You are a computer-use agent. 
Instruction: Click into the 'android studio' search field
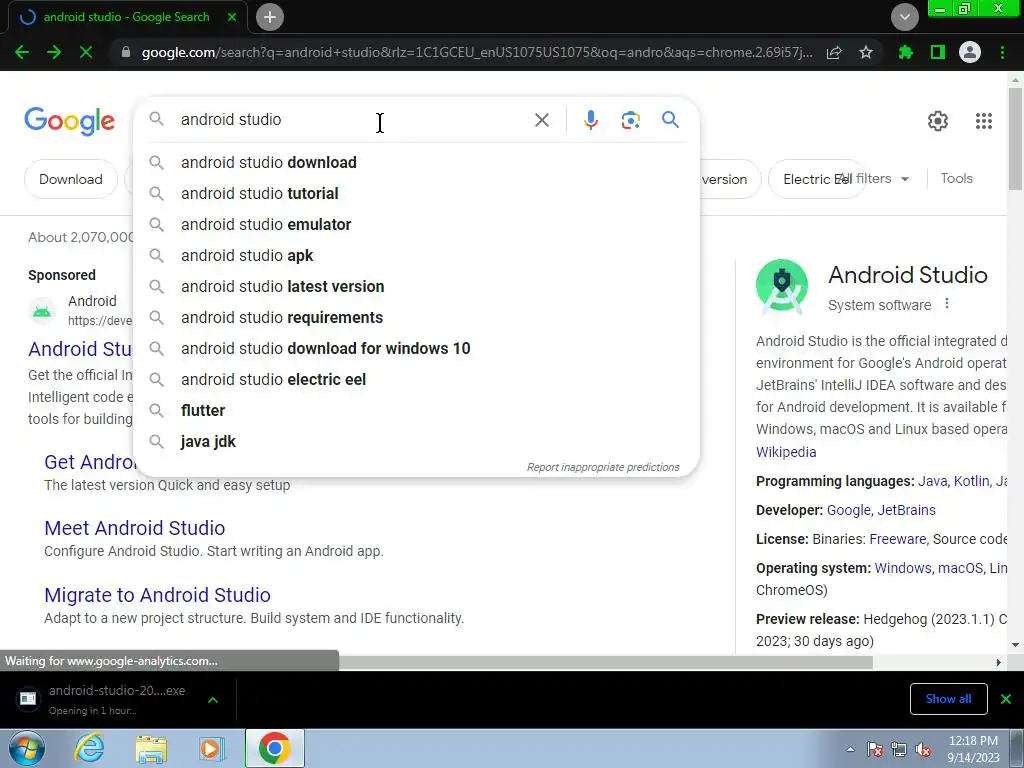click(x=353, y=120)
